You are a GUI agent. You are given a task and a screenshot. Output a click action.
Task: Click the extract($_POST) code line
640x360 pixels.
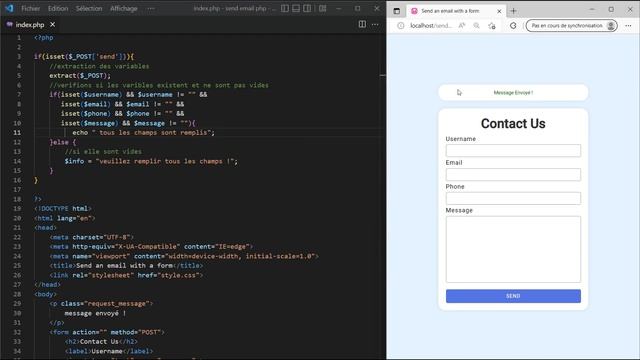tap(80, 76)
